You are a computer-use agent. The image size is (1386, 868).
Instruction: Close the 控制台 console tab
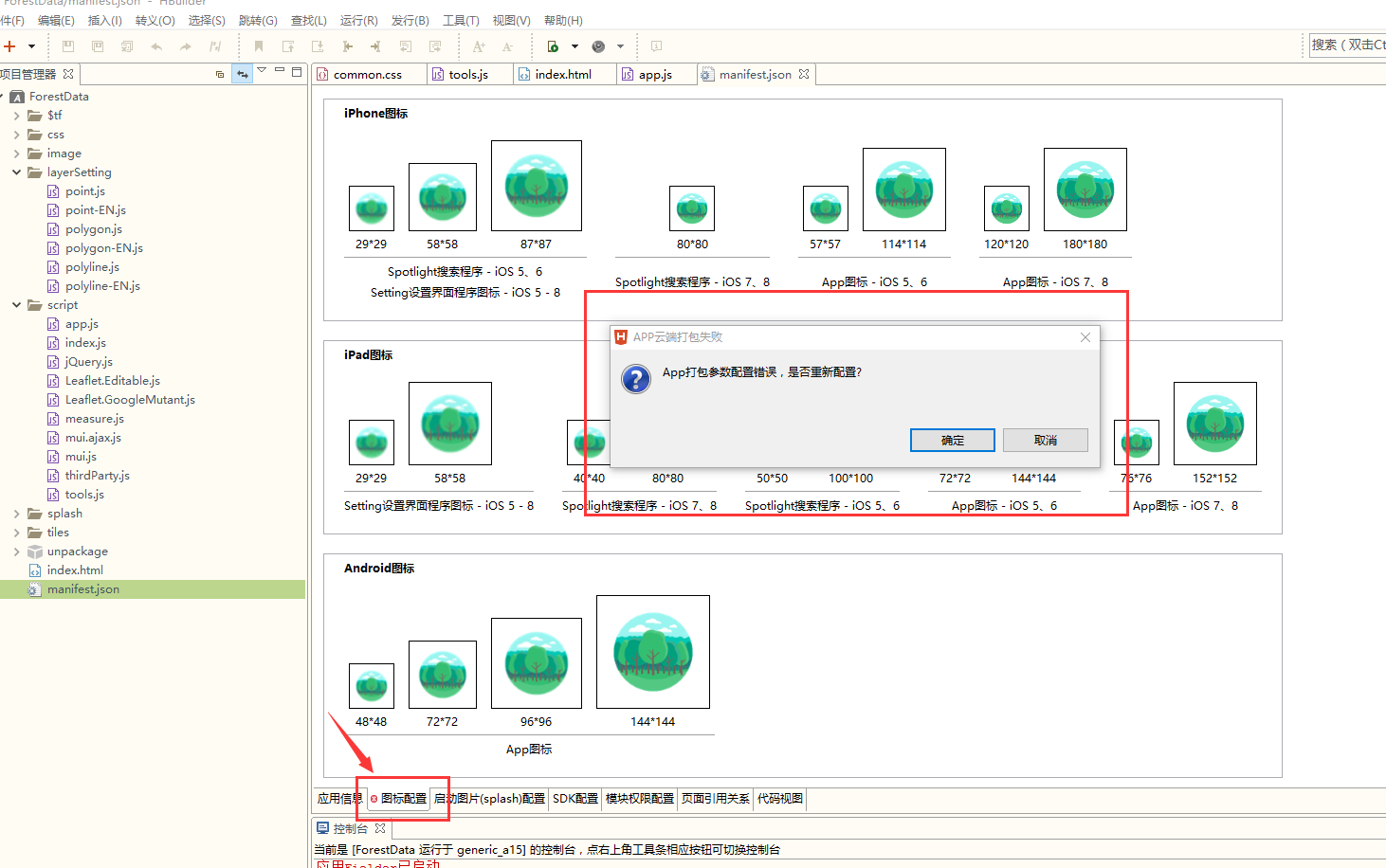380,828
